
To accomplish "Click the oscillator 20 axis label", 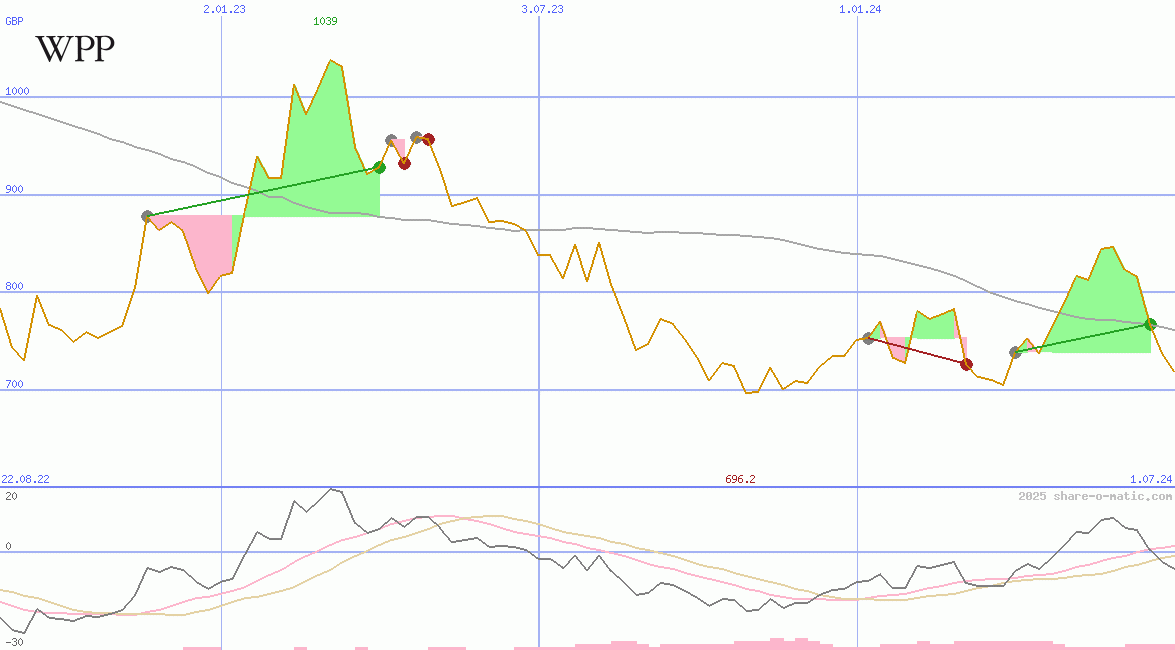I will pos(11,496).
